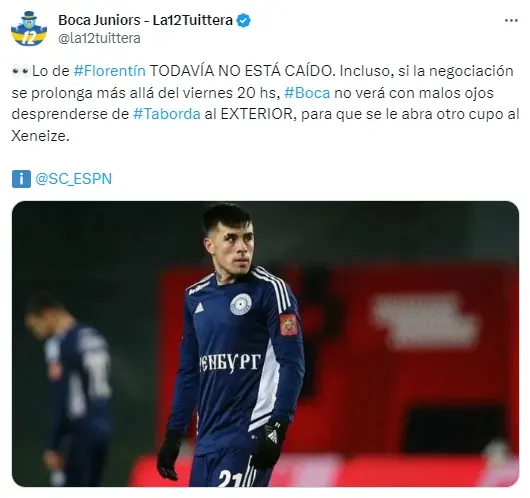530x498 pixels.
Task: Follow the #Taborda hashtag
Action: click(x=167, y=114)
